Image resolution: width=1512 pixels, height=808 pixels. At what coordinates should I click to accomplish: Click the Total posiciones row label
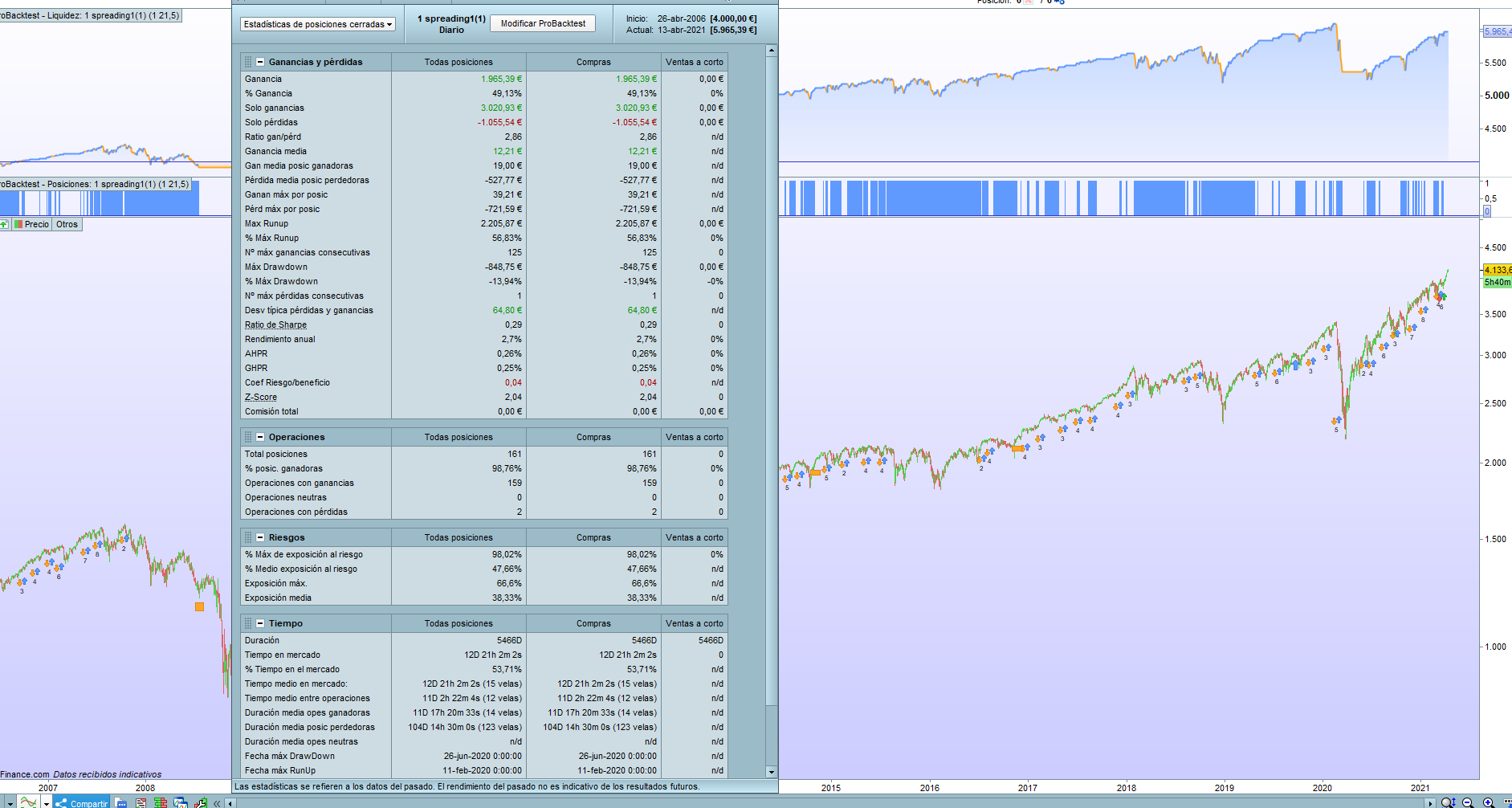[276, 454]
